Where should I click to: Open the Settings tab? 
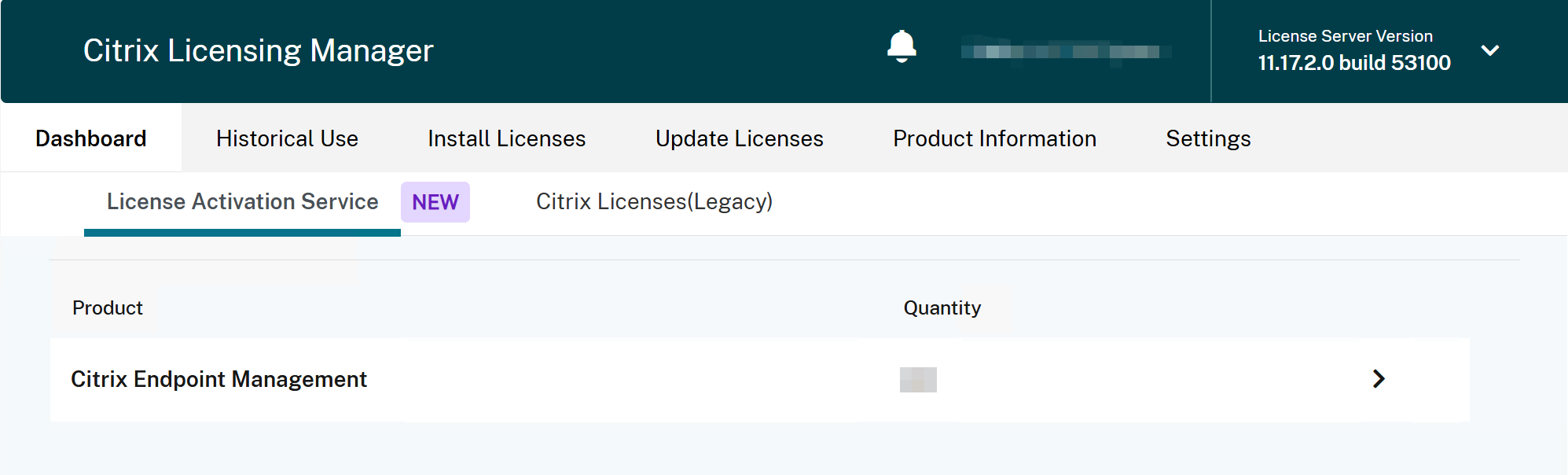(1208, 138)
